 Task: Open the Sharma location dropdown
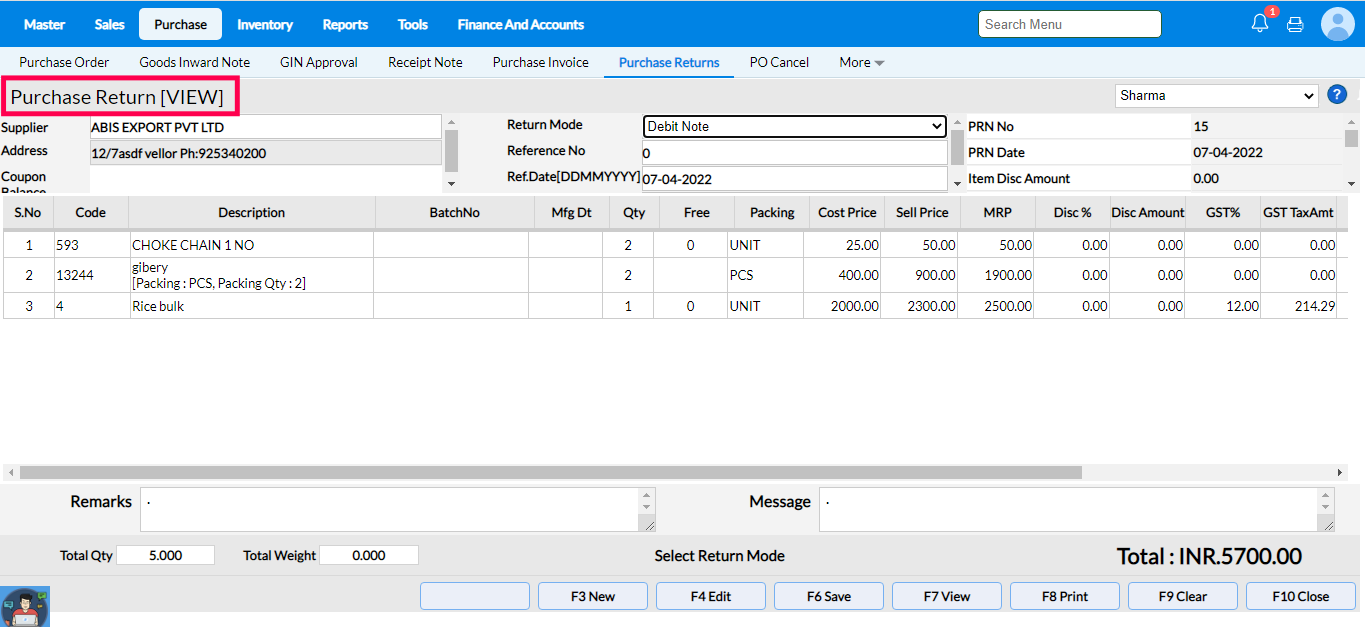pyautogui.click(x=1216, y=96)
